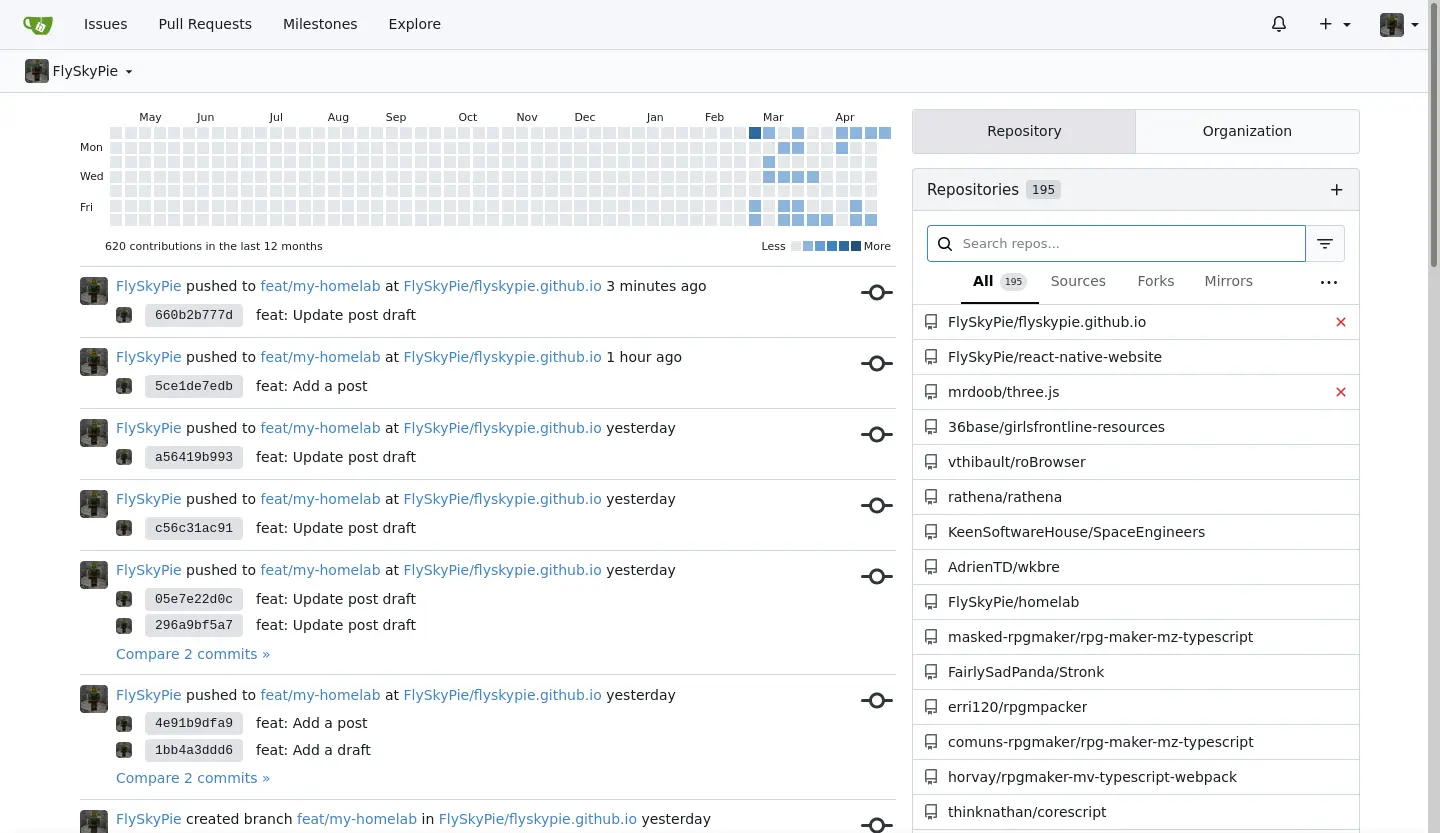Click commit message of 4e91b9dfa9 'feat: Add a post'

click(x=312, y=723)
